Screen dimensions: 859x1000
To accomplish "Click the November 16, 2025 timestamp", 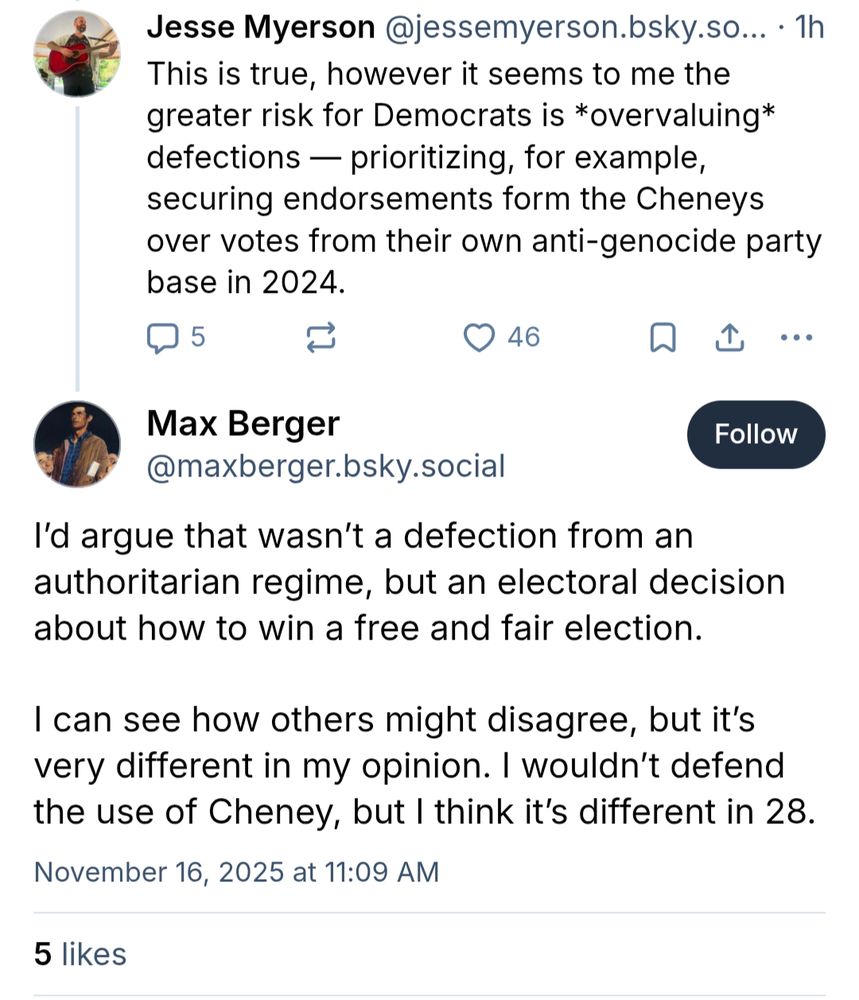I will click(x=236, y=871).
